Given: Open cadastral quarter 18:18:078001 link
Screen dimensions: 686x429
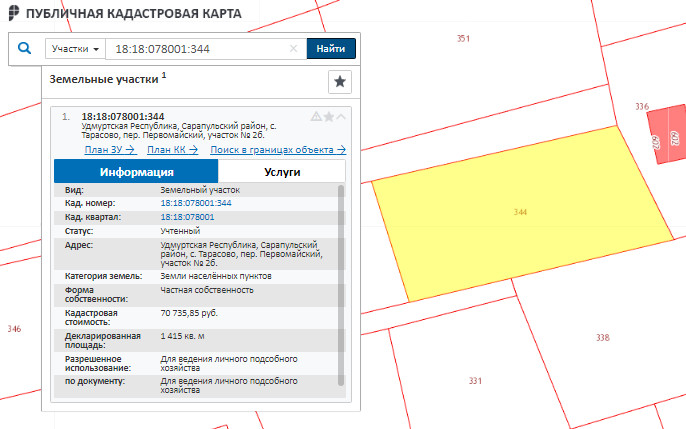Looking at the screenshot, I should point(187,217).
